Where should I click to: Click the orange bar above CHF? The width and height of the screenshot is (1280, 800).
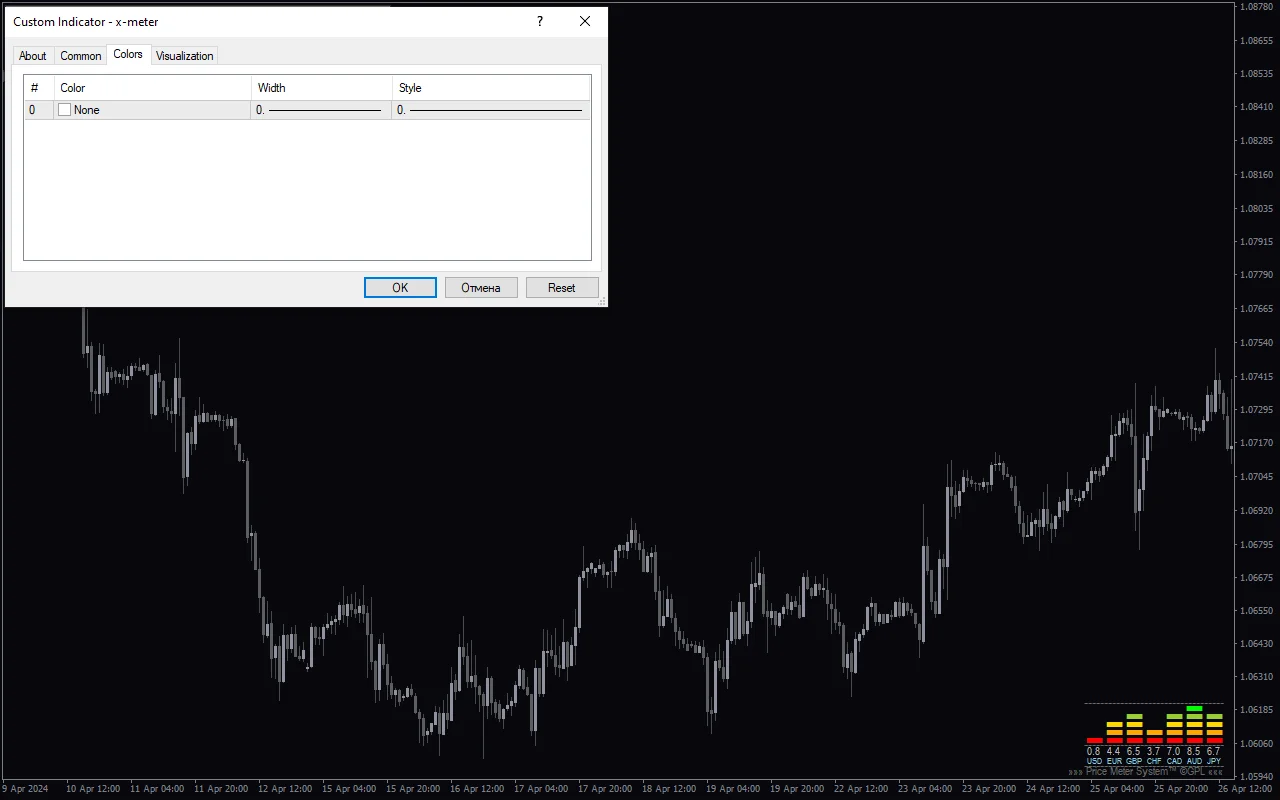pyautogui.click(x=1154, y=732)
